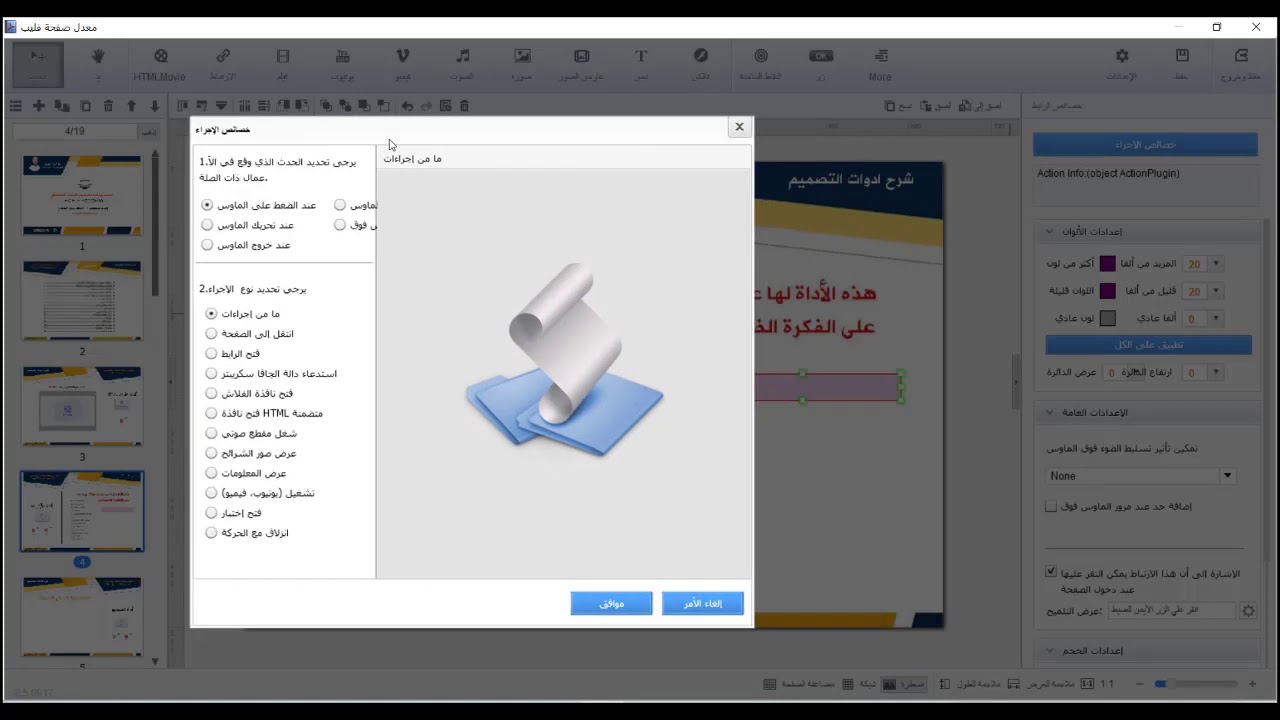The image size is (1280, 720).
Task: Insert a hotspot target element
Action: click(x=760, y=63)
